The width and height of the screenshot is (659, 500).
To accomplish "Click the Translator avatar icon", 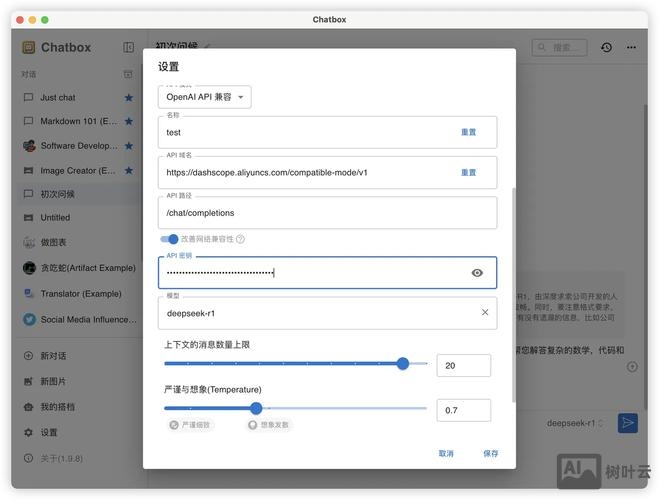I will [x=29, y=293].
